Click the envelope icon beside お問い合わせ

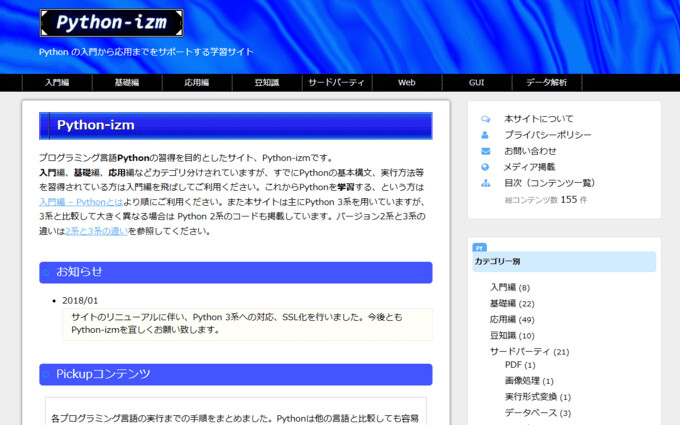coord(485,151)
